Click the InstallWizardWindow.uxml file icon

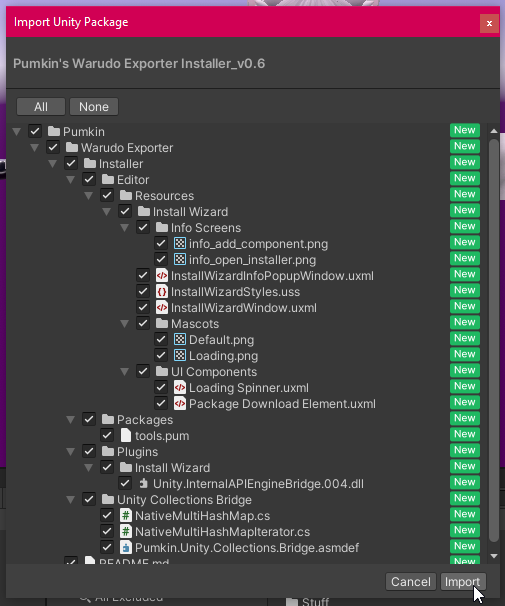tap(162, 308)
